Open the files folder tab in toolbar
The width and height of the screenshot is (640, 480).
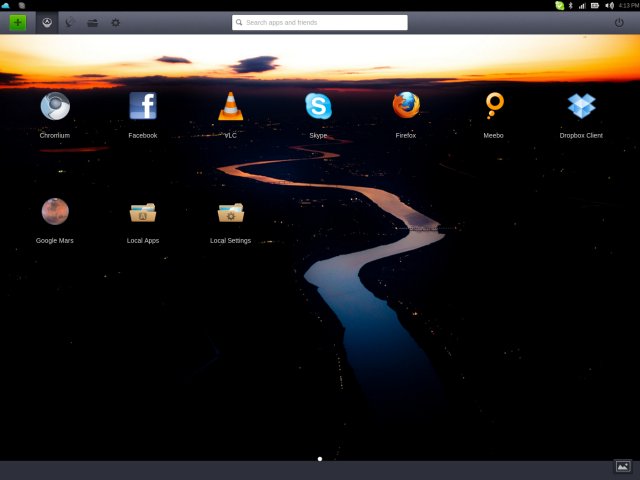click(x=93, y=23)
